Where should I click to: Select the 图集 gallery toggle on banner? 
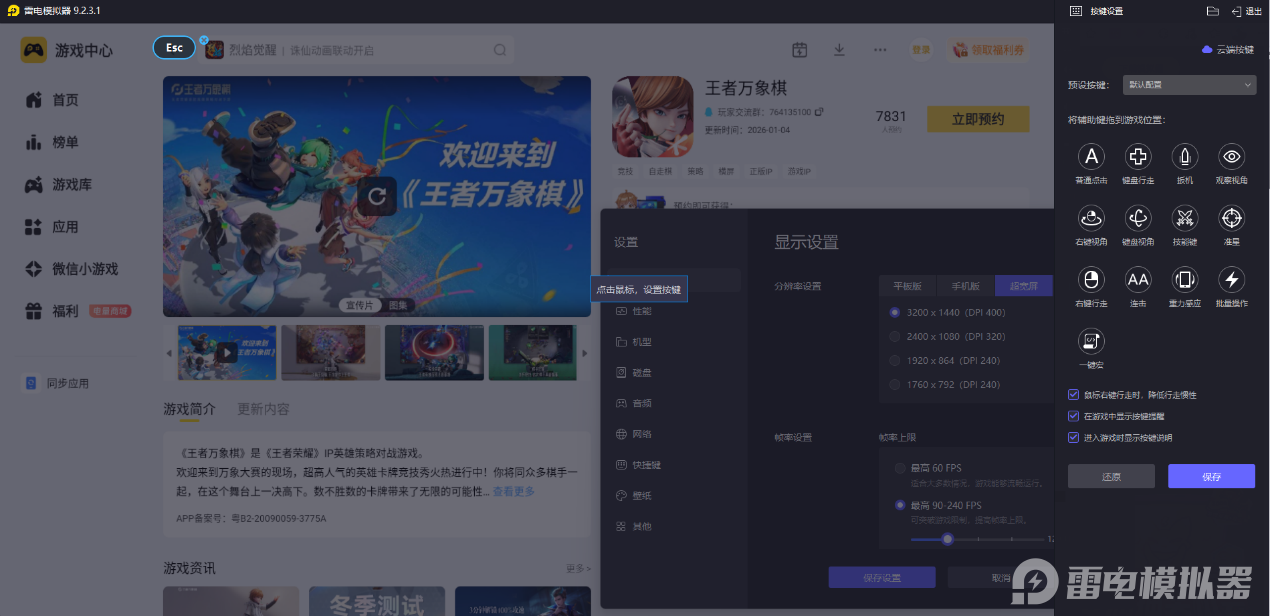[399, 305]
